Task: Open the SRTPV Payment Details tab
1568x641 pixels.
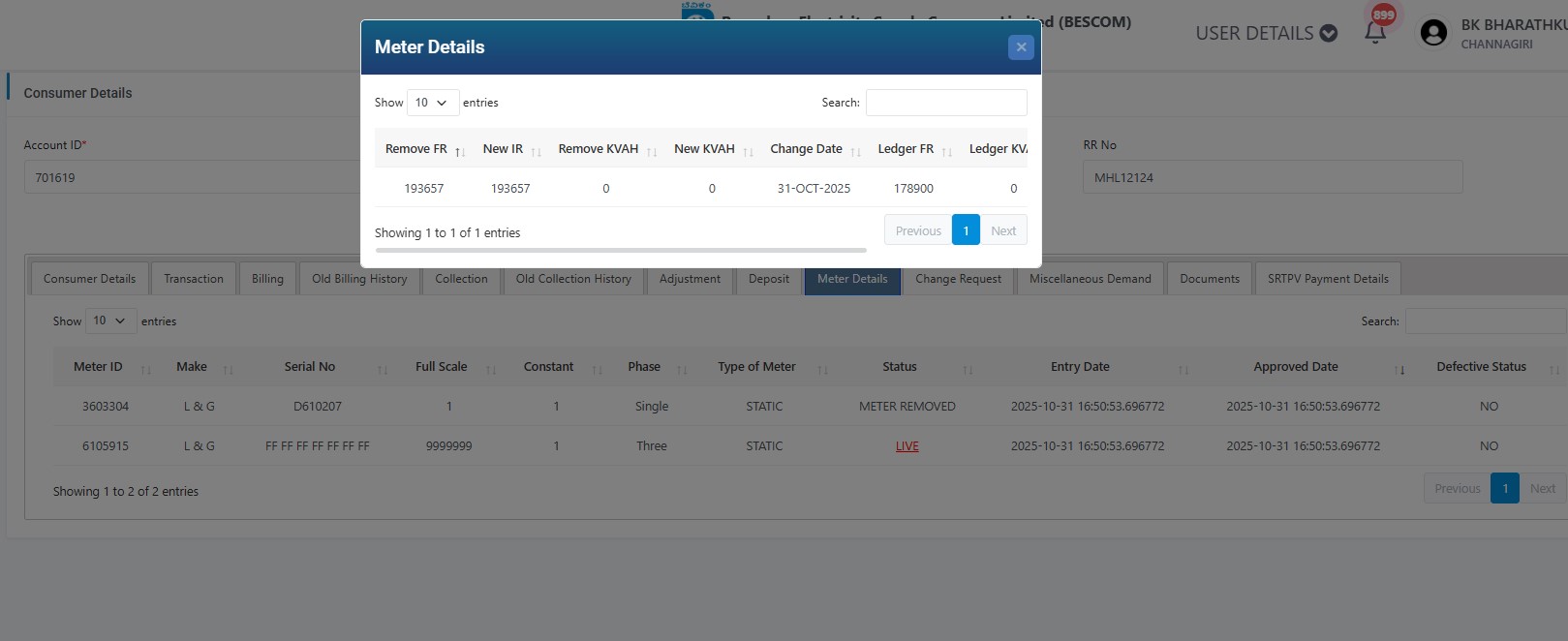Action: click(x=1328, y=279)
